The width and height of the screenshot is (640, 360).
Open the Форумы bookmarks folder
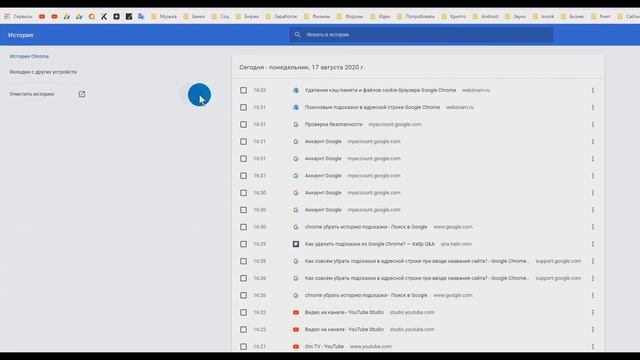(x=350, y=16)
